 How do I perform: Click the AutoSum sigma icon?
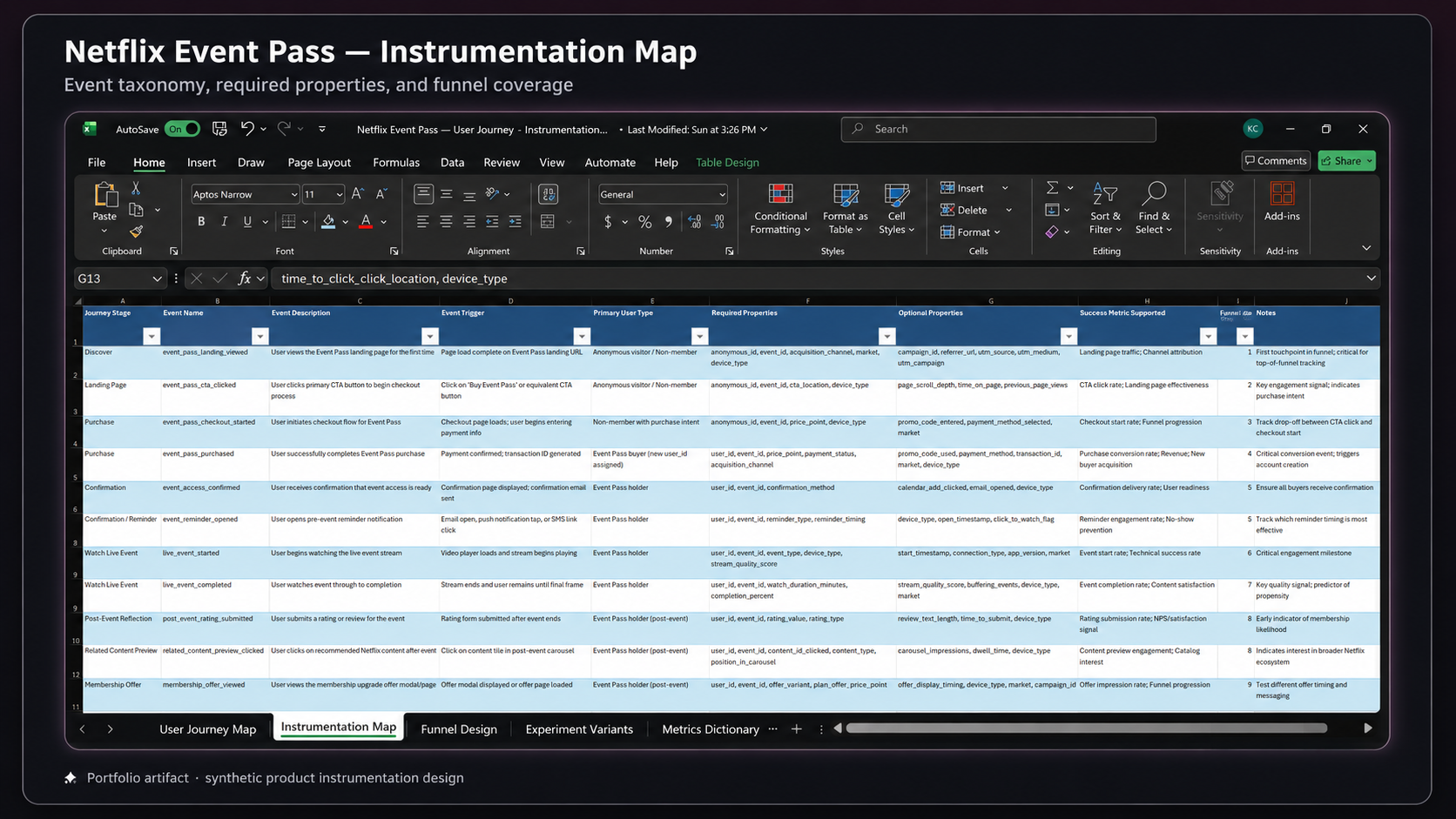click(1052, 188)
